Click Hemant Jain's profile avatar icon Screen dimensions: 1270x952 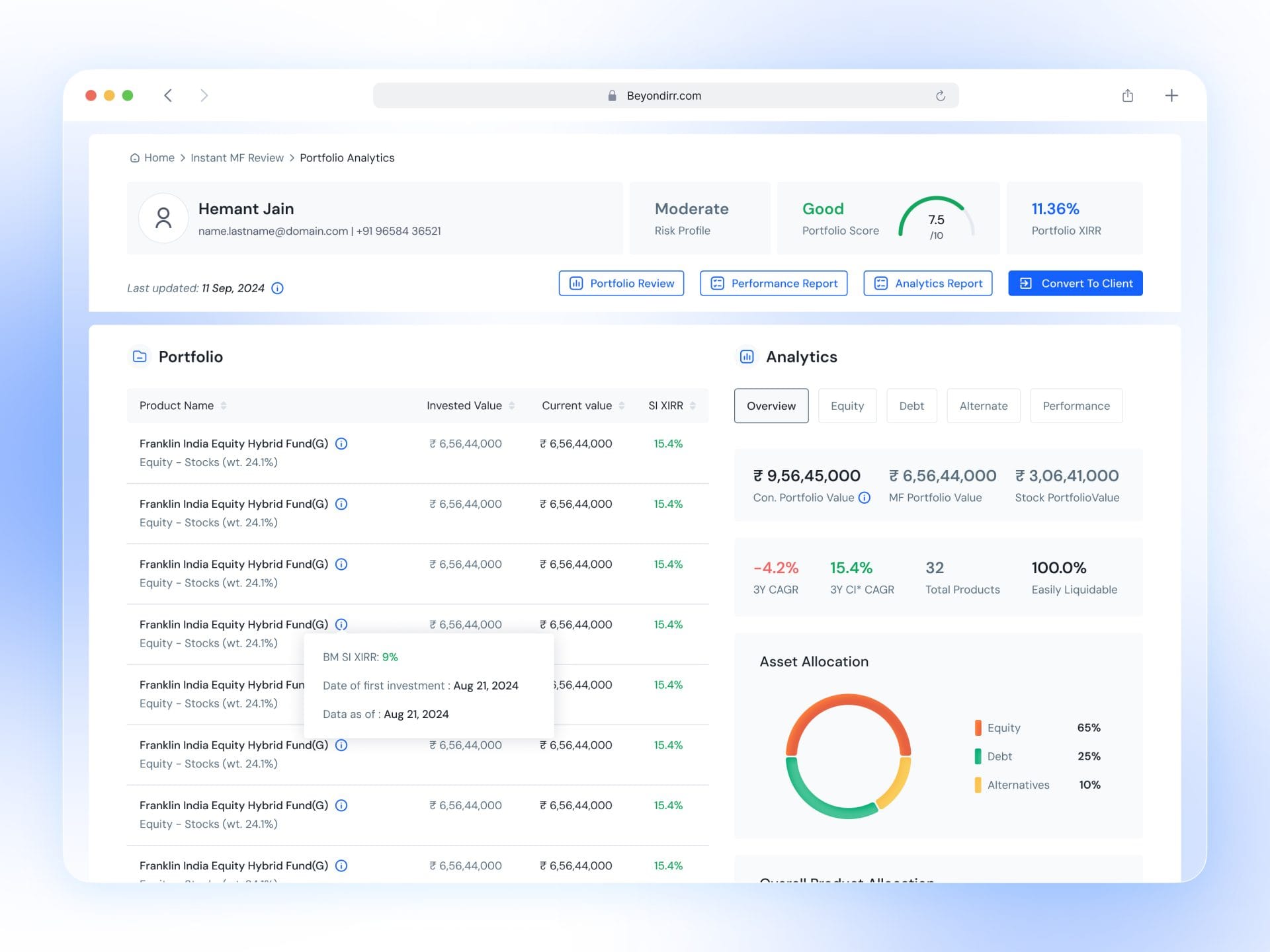pos(163,218)
